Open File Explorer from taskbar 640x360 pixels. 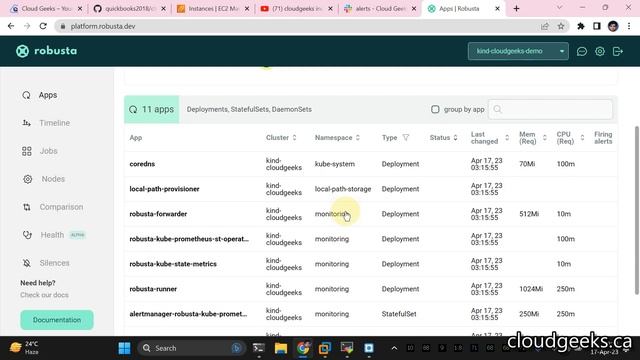coord(281,348)
